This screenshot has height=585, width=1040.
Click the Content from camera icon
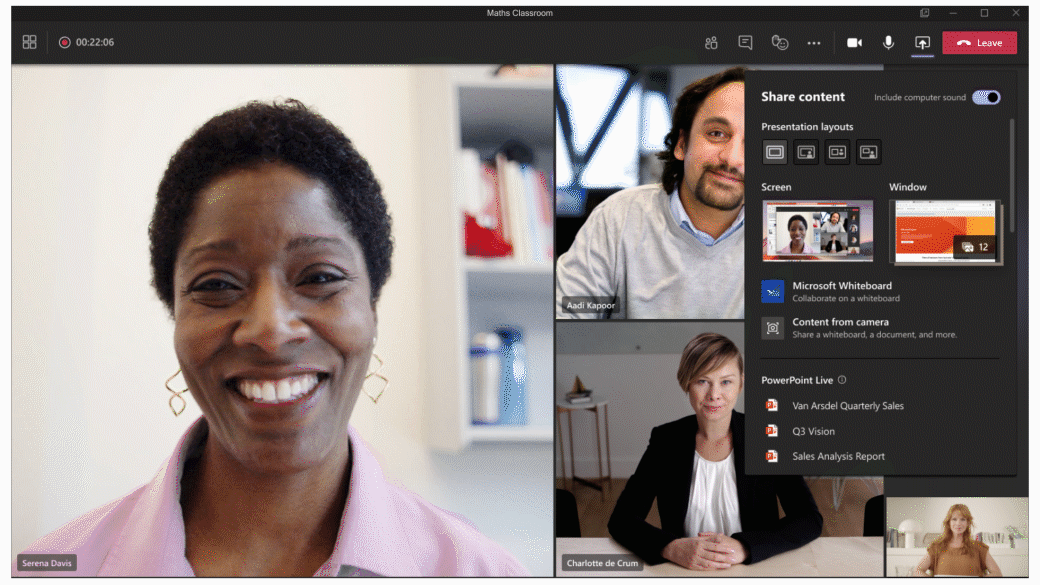[x=772, y=328]
